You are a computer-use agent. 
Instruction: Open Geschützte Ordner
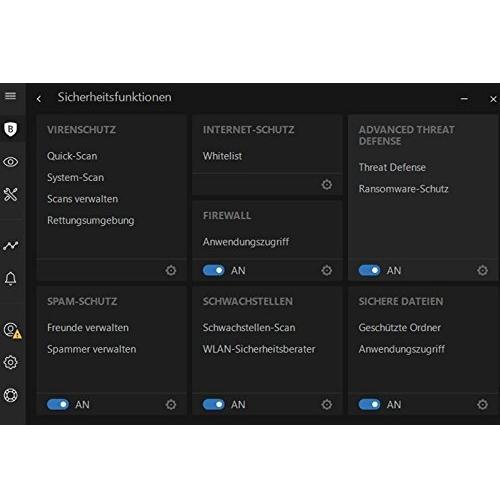(x=400, y=328)
